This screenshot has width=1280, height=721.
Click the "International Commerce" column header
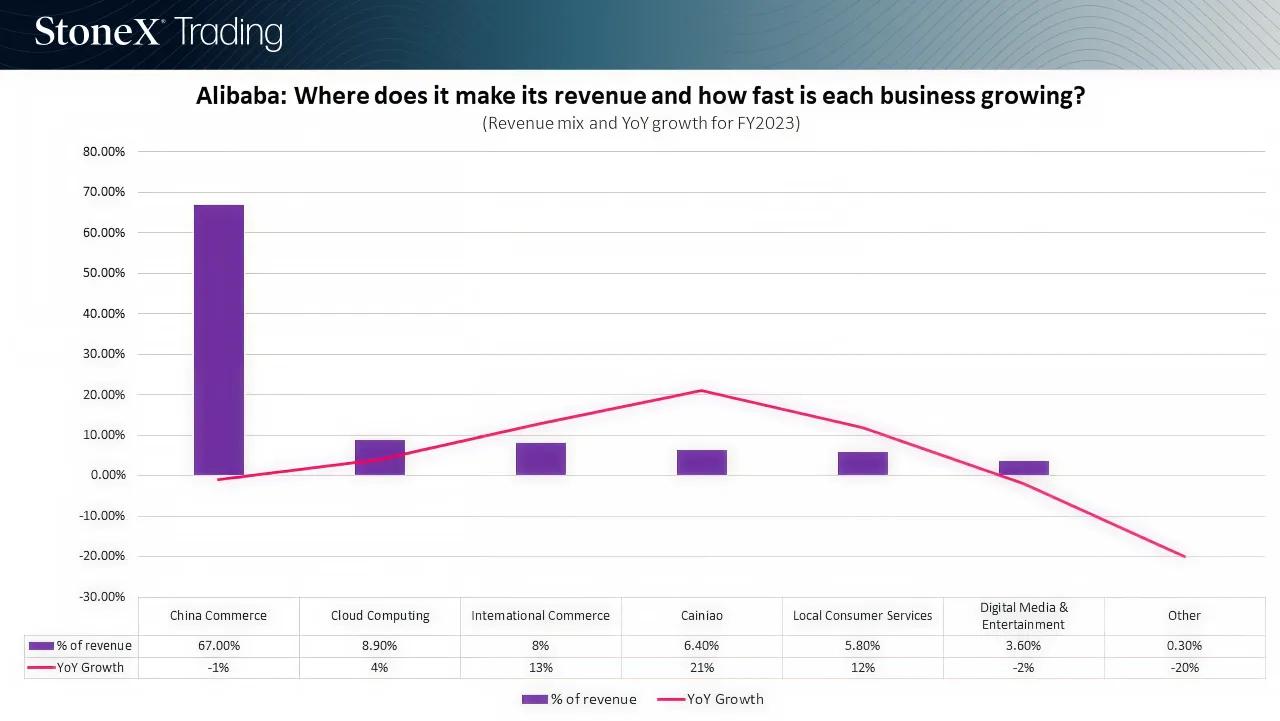coord(541,616)
